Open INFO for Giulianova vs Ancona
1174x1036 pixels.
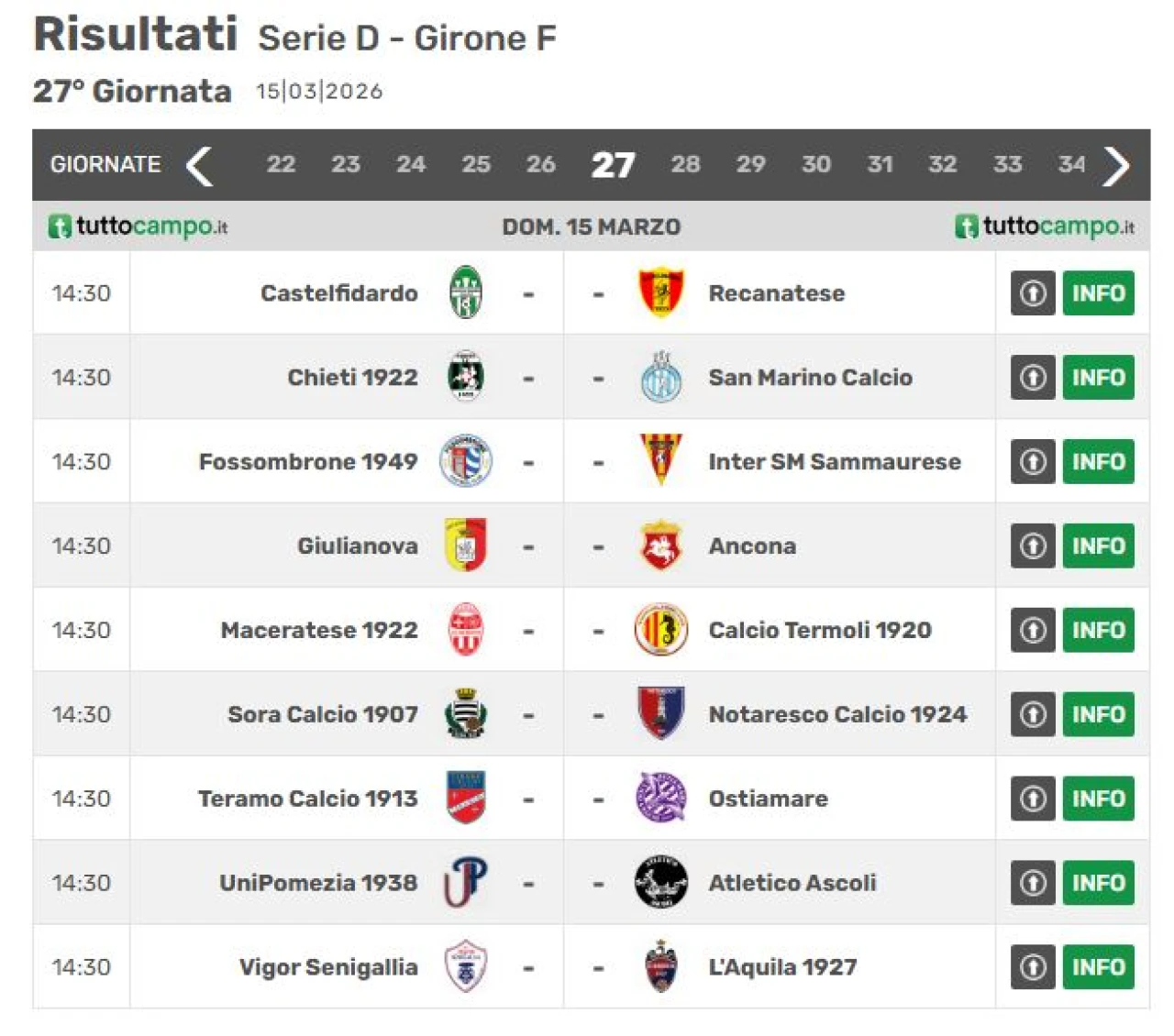pos(1098,546)
